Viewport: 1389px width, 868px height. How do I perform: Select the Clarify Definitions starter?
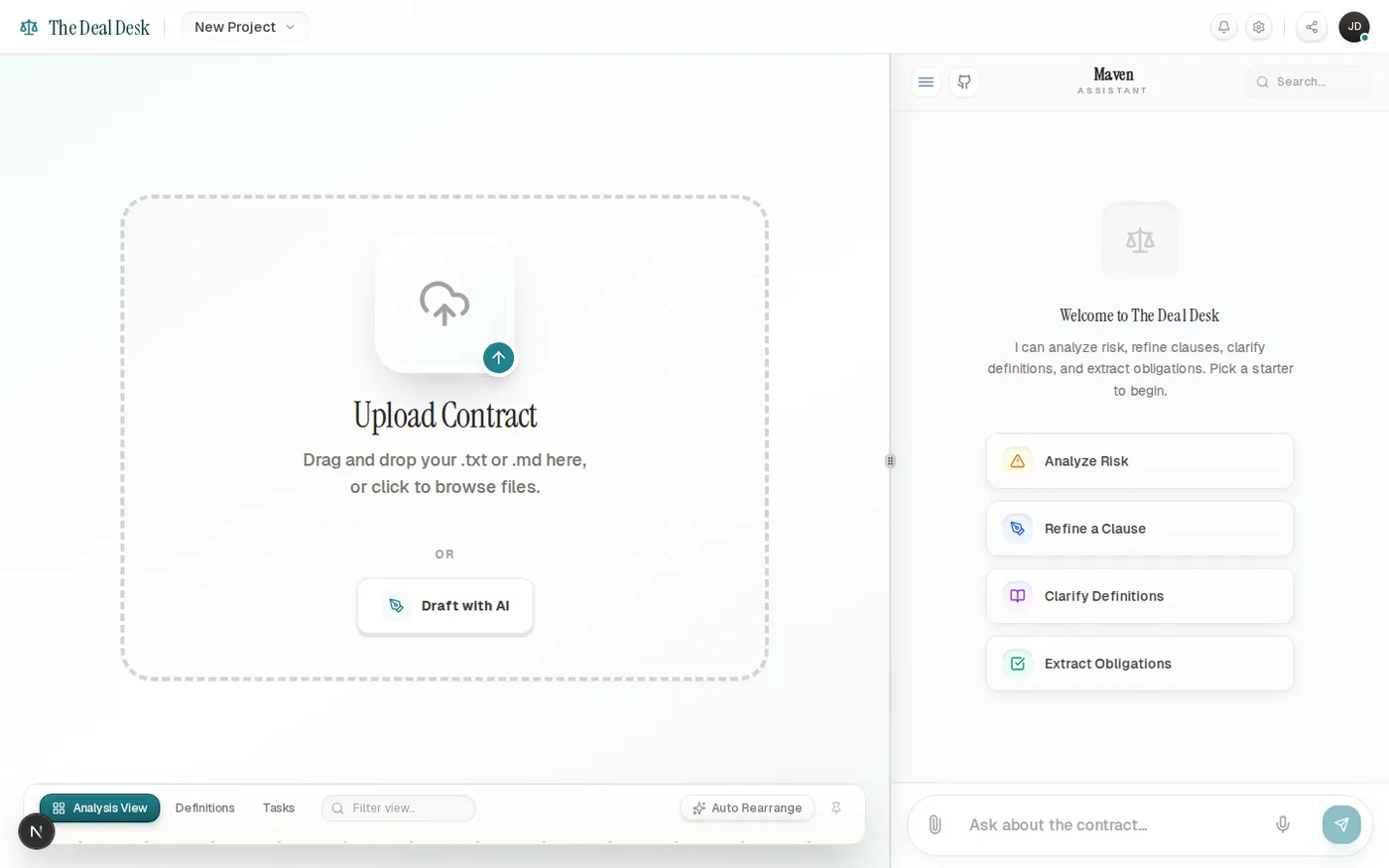tap(1140, 596)
